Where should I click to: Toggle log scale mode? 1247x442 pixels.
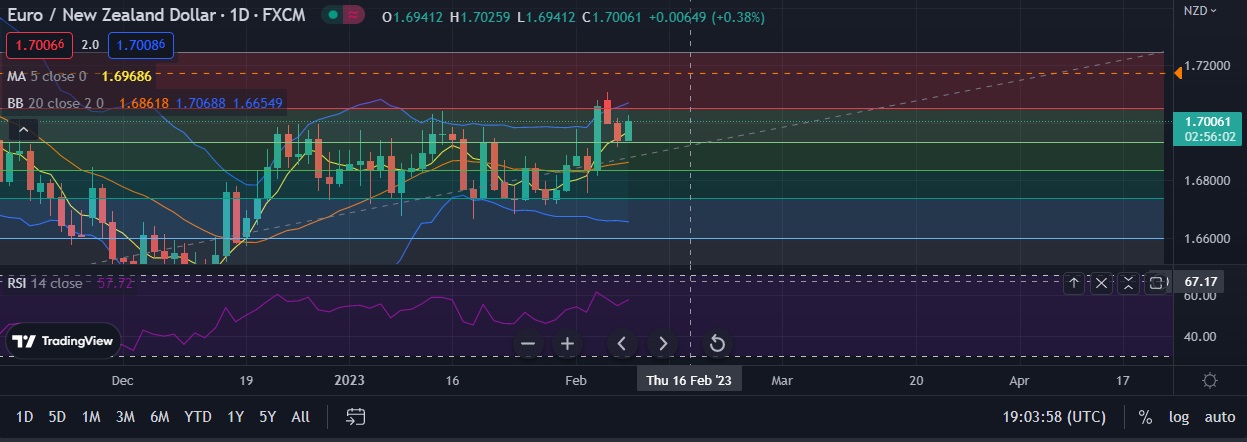(x=1179, y=417)
